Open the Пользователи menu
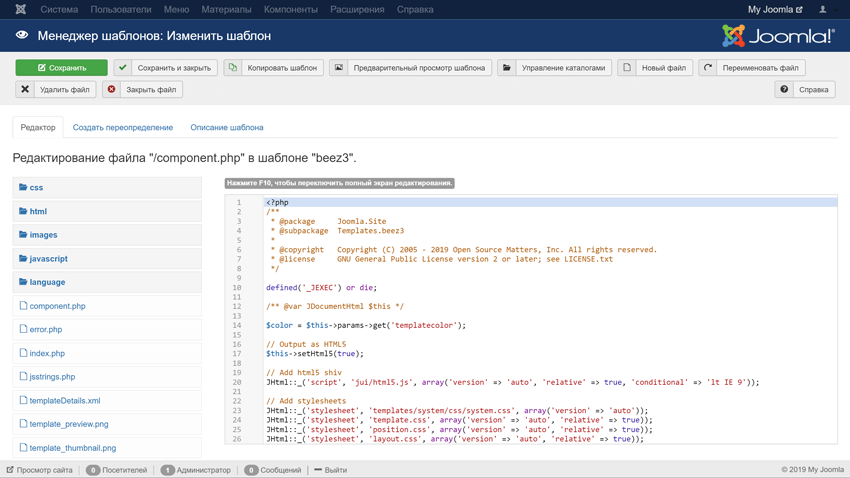850x478 pixels. point(121,9)
